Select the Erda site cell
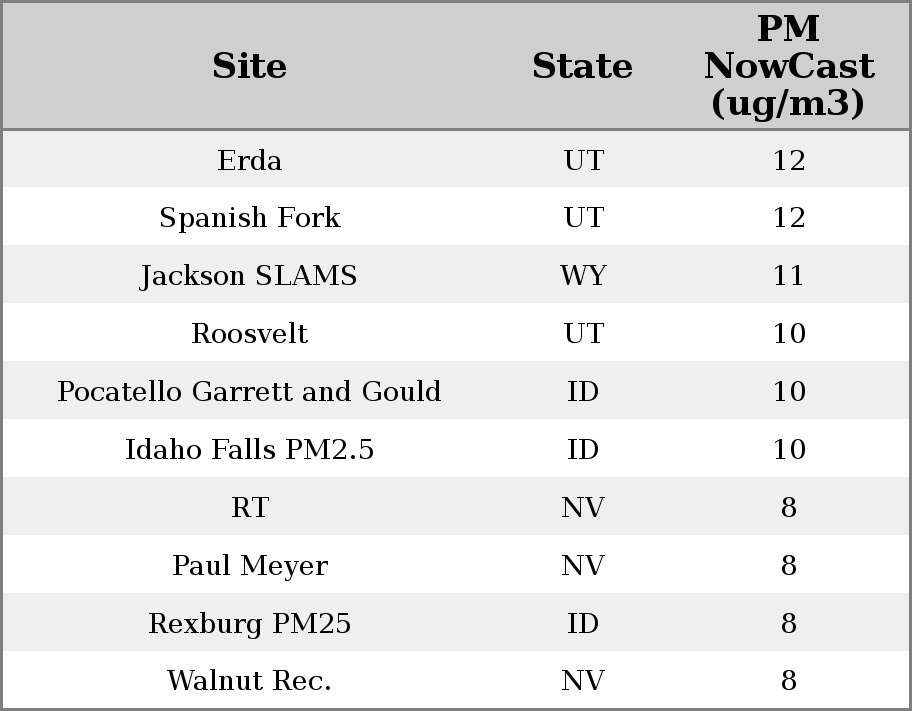Viewport: 912px width, 711px height. pyautogui.click(x=249, y=160)
